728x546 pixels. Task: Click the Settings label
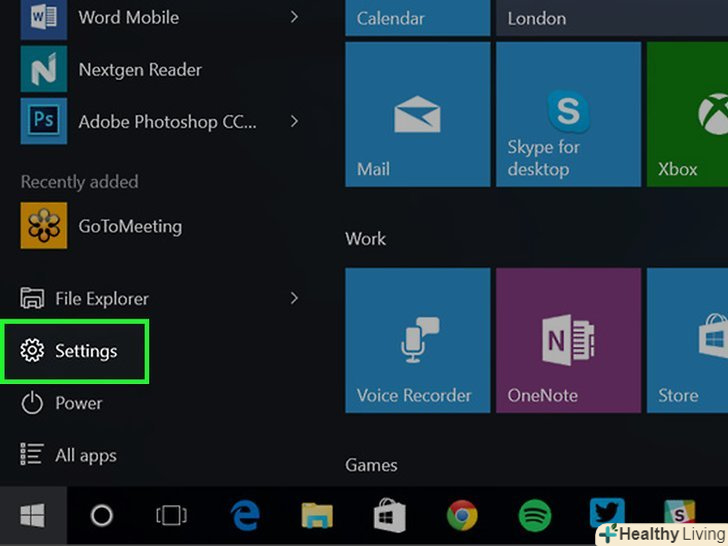(86, 351)
